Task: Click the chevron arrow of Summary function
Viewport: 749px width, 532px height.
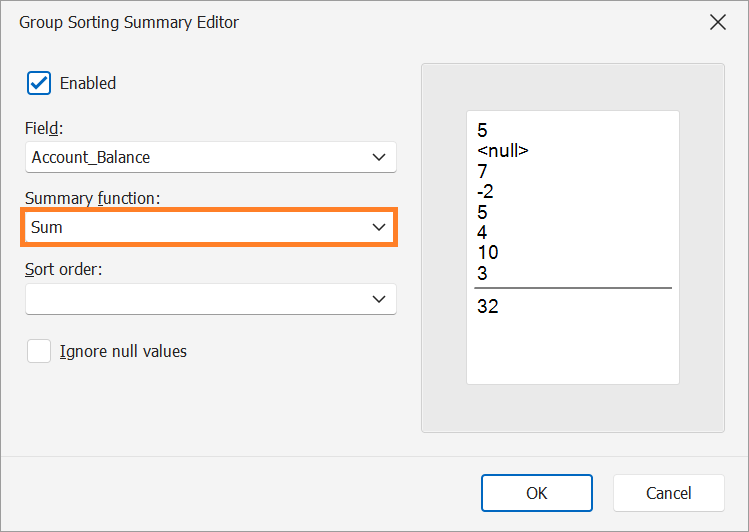Action: (x=379, y=227)
